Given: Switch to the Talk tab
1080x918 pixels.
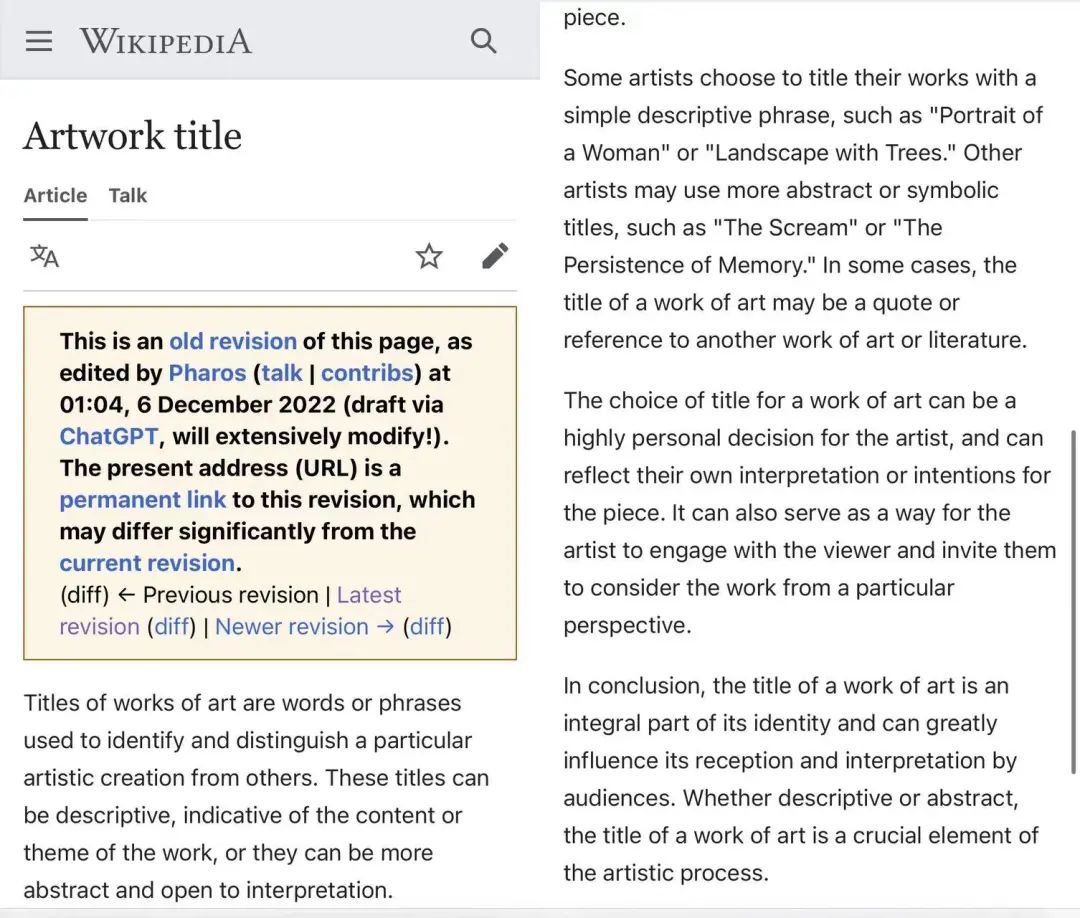Looking at the screenshot, I should coord(128,196).
